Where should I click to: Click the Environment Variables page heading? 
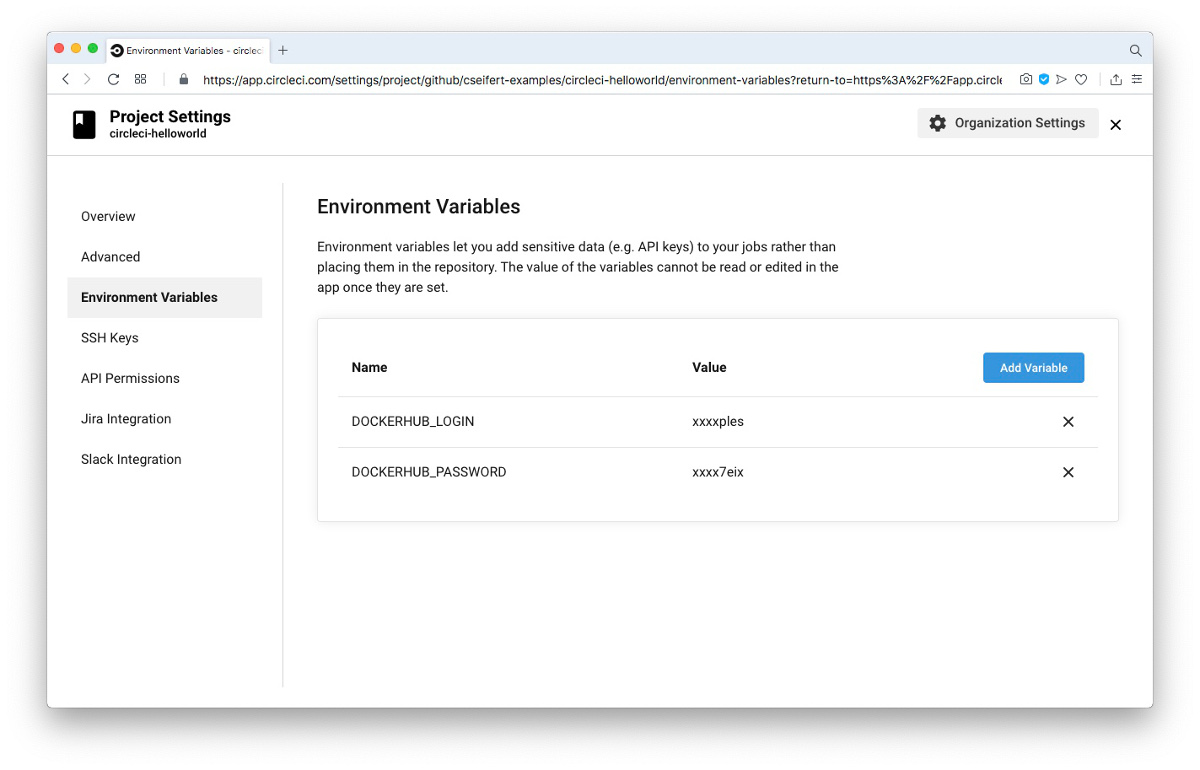(x=419, y=207)
